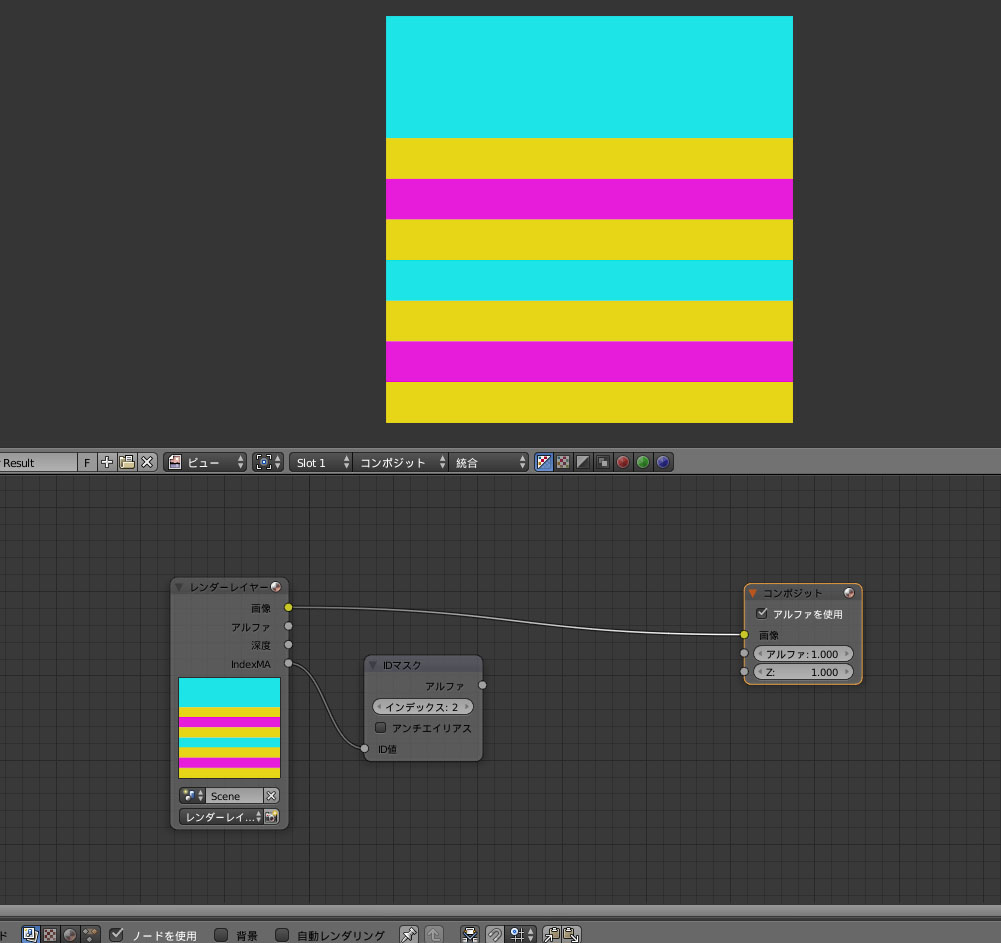Enable アンチエイリアス checkbox
This screenshot has width=1001, height=943.
click(380, 727)
